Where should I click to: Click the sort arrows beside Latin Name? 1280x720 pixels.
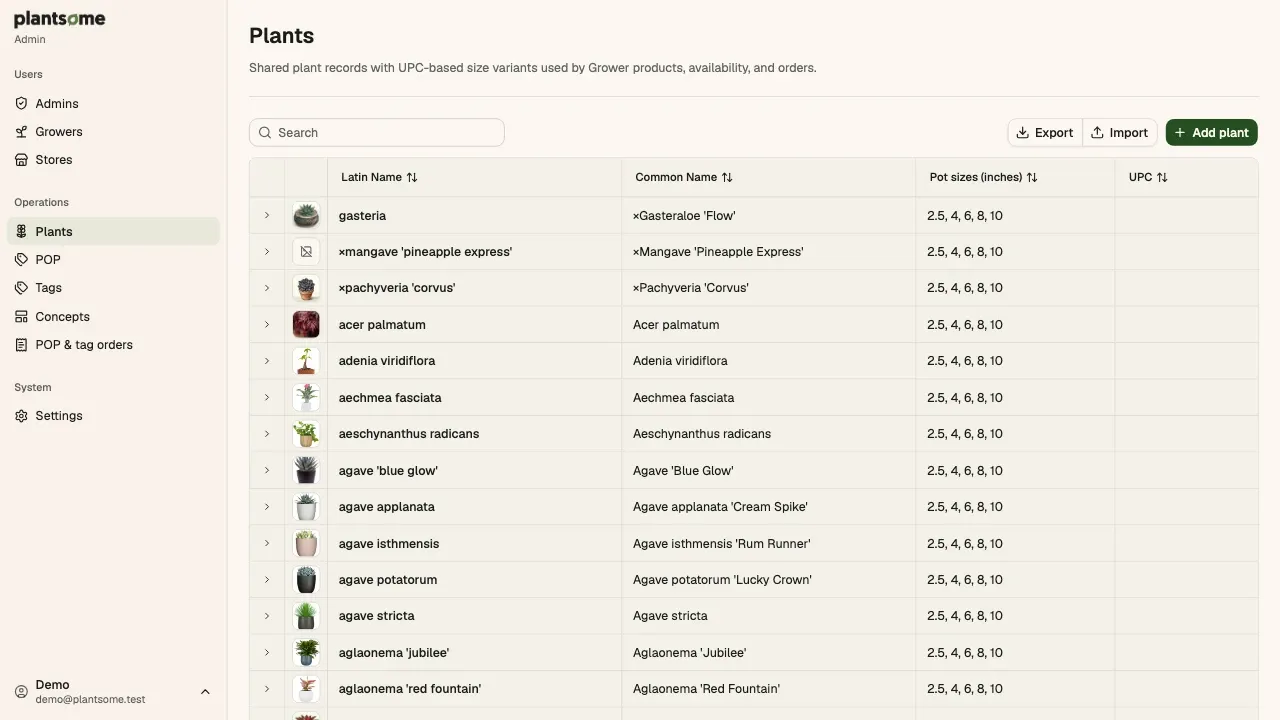coord(412,177)
